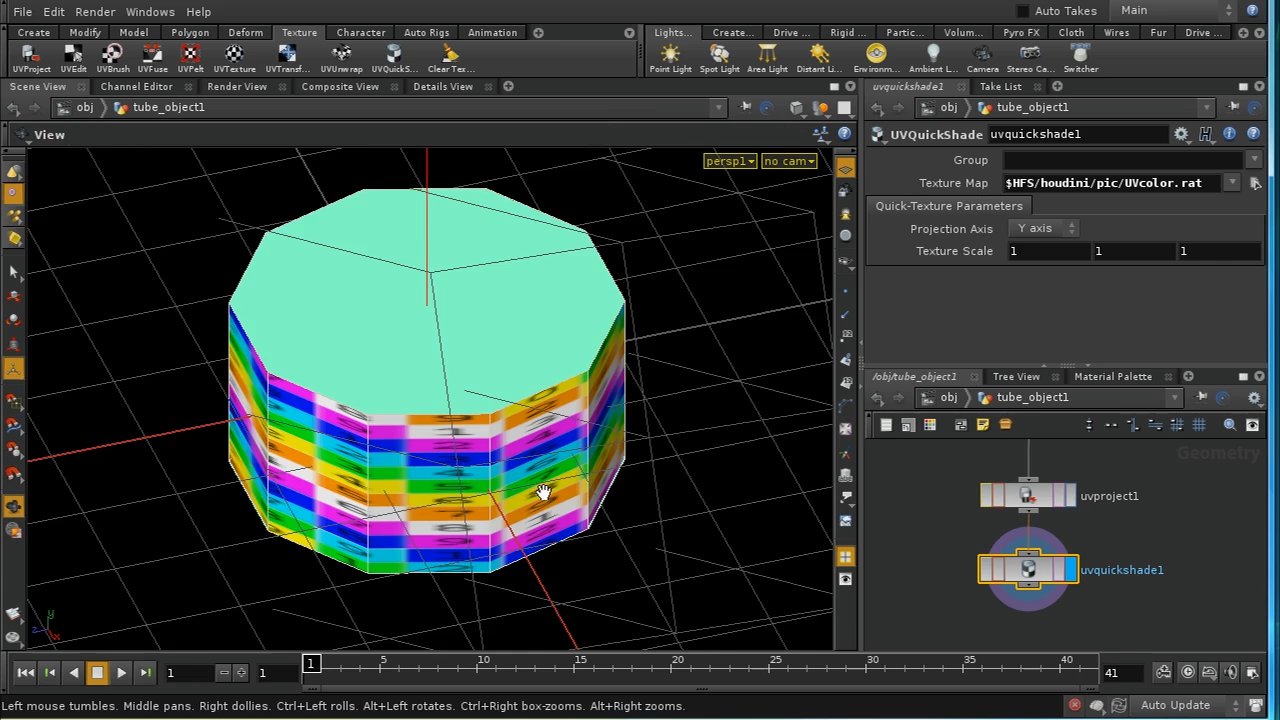Open the Projection Axis dropdown showing Y axis
Image resolution: width=1280 pixels, height=720 pixels.
pyautogui.click(x=1043, y=228)
